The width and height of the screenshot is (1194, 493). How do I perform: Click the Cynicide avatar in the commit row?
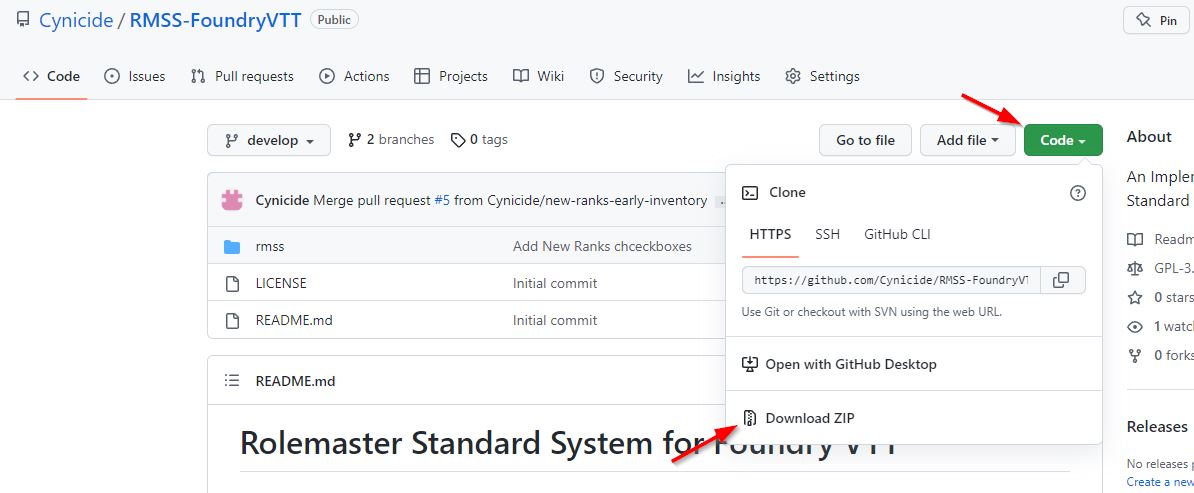point(232,200)
